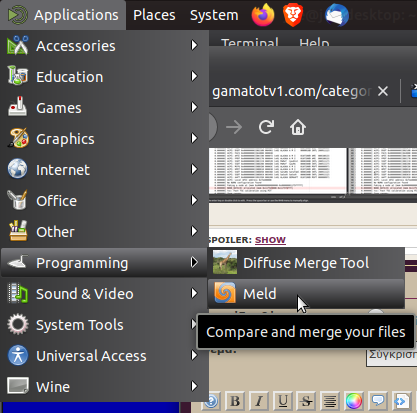417x413 pixels.
Task: Open the text color picker wheel
Action: 354,401
